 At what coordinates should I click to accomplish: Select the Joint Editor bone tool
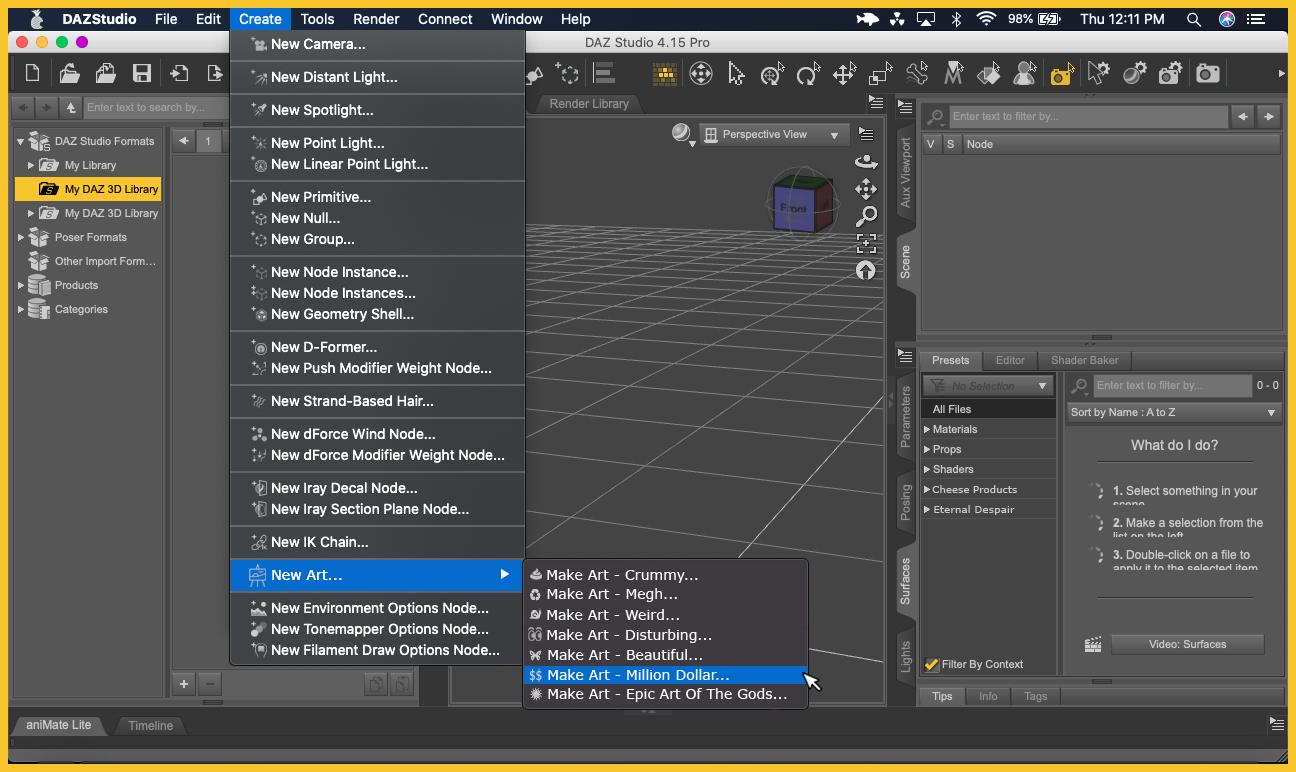click(917, 73)
